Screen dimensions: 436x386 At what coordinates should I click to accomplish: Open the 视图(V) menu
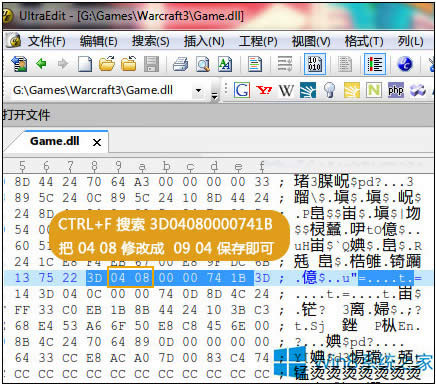311,41
